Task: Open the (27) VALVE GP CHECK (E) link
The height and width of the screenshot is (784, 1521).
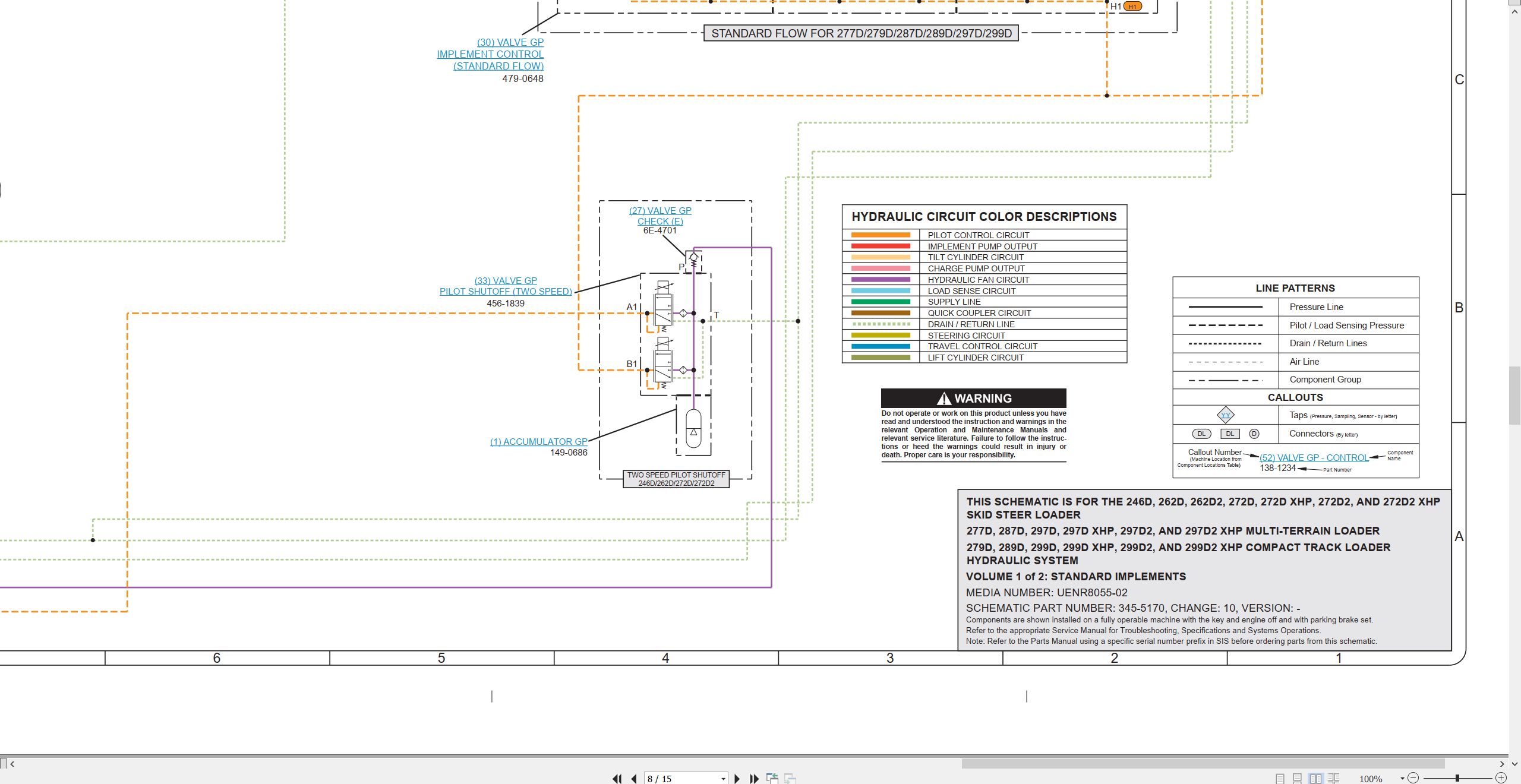Action: coord(660,216)
